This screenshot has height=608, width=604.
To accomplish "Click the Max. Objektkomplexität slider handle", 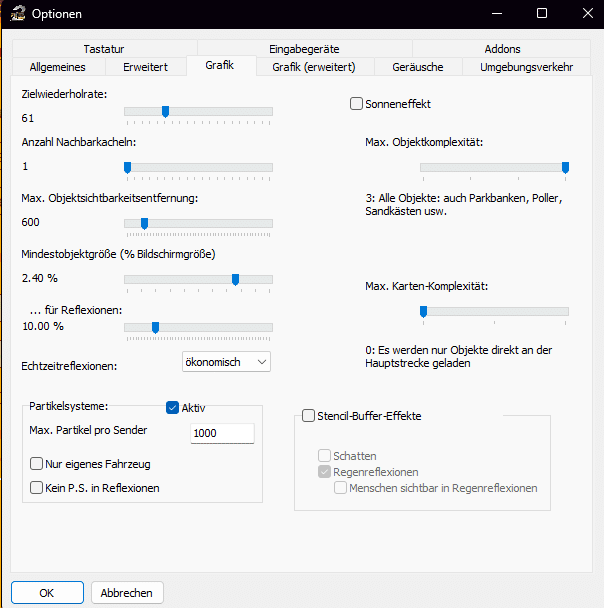I will pyautogui.click(x=565, y=168).
